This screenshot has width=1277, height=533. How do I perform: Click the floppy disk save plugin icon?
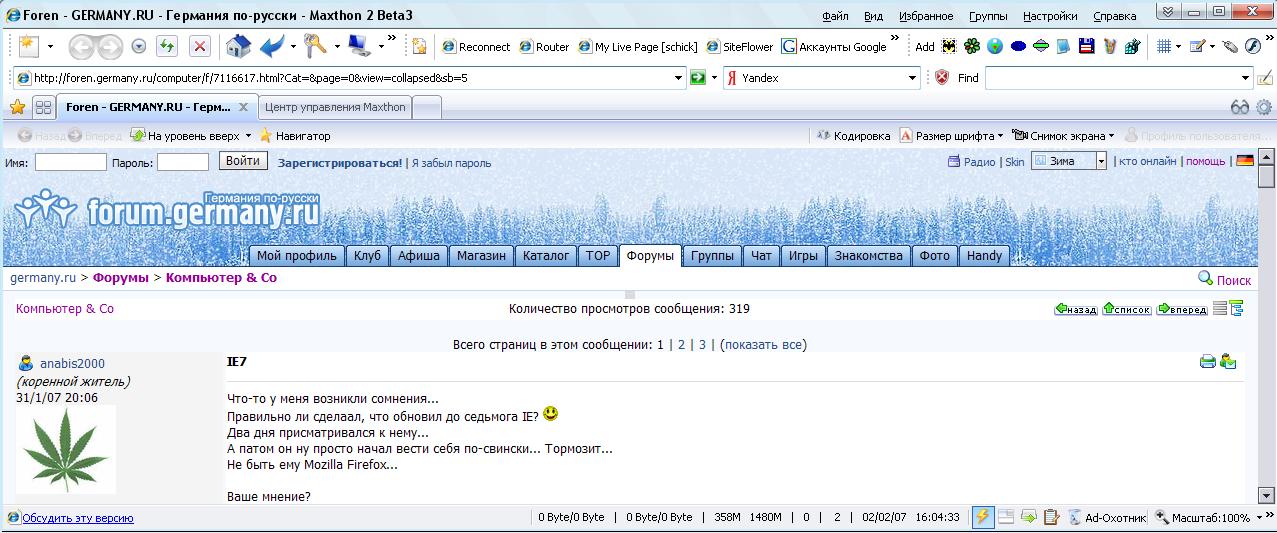click(x=1086, y=46)
